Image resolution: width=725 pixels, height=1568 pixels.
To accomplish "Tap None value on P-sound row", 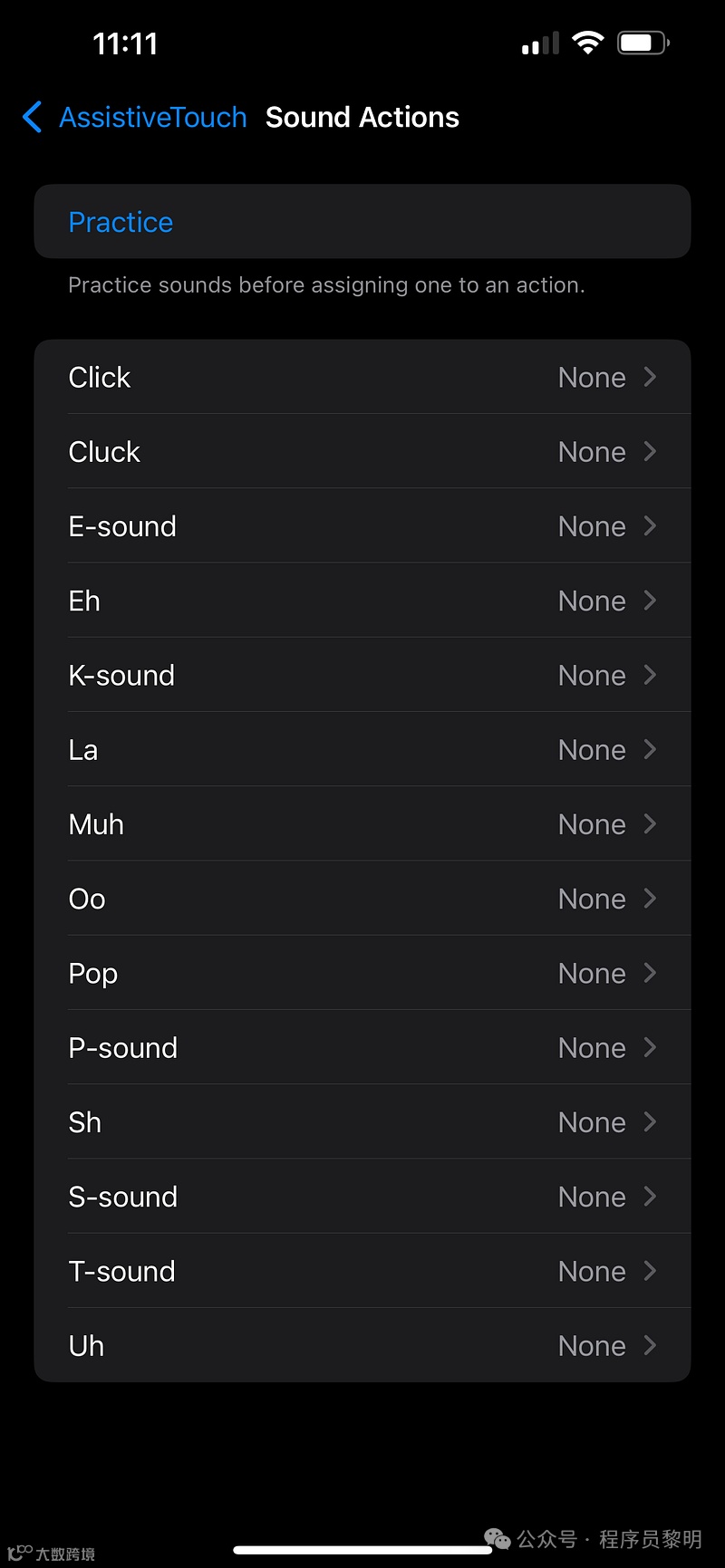I will pos(591,1048).
